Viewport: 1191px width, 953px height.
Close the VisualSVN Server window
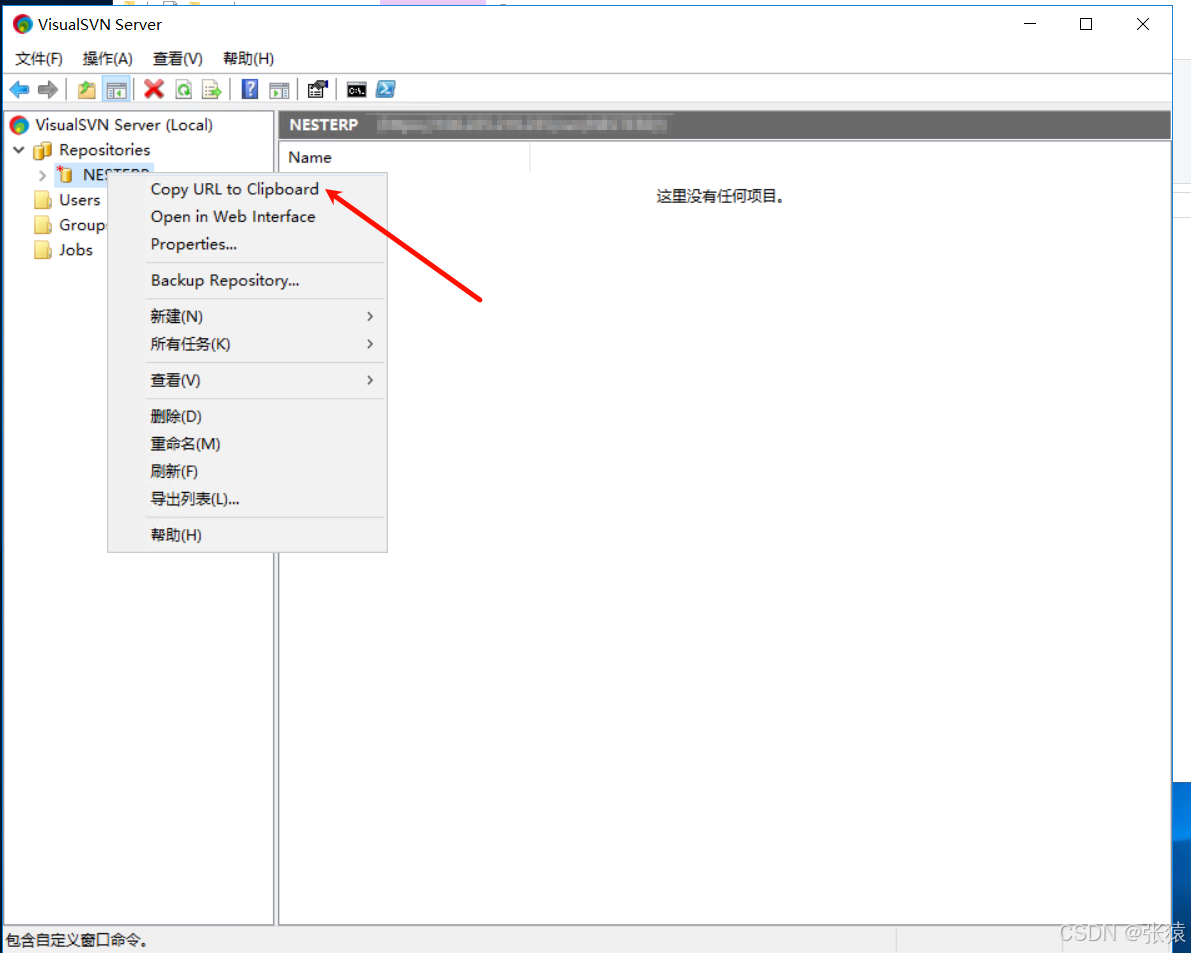coord(1142,24)
